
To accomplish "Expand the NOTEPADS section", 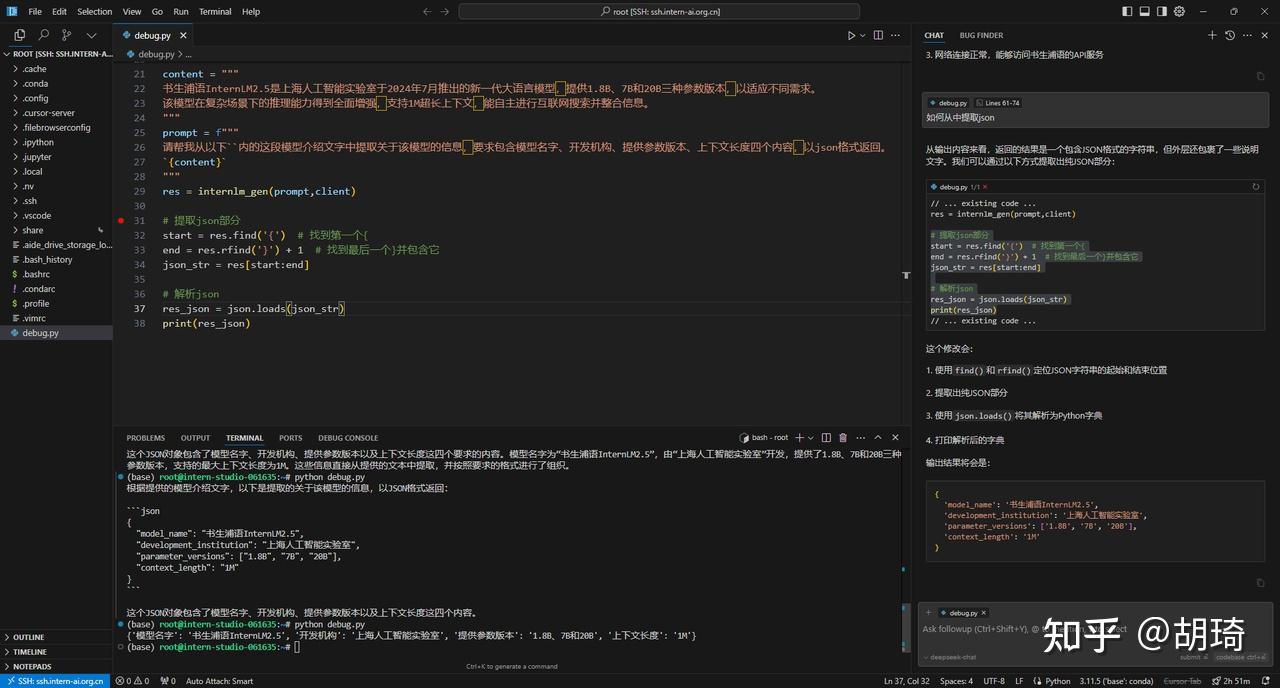I will point(56,666).
